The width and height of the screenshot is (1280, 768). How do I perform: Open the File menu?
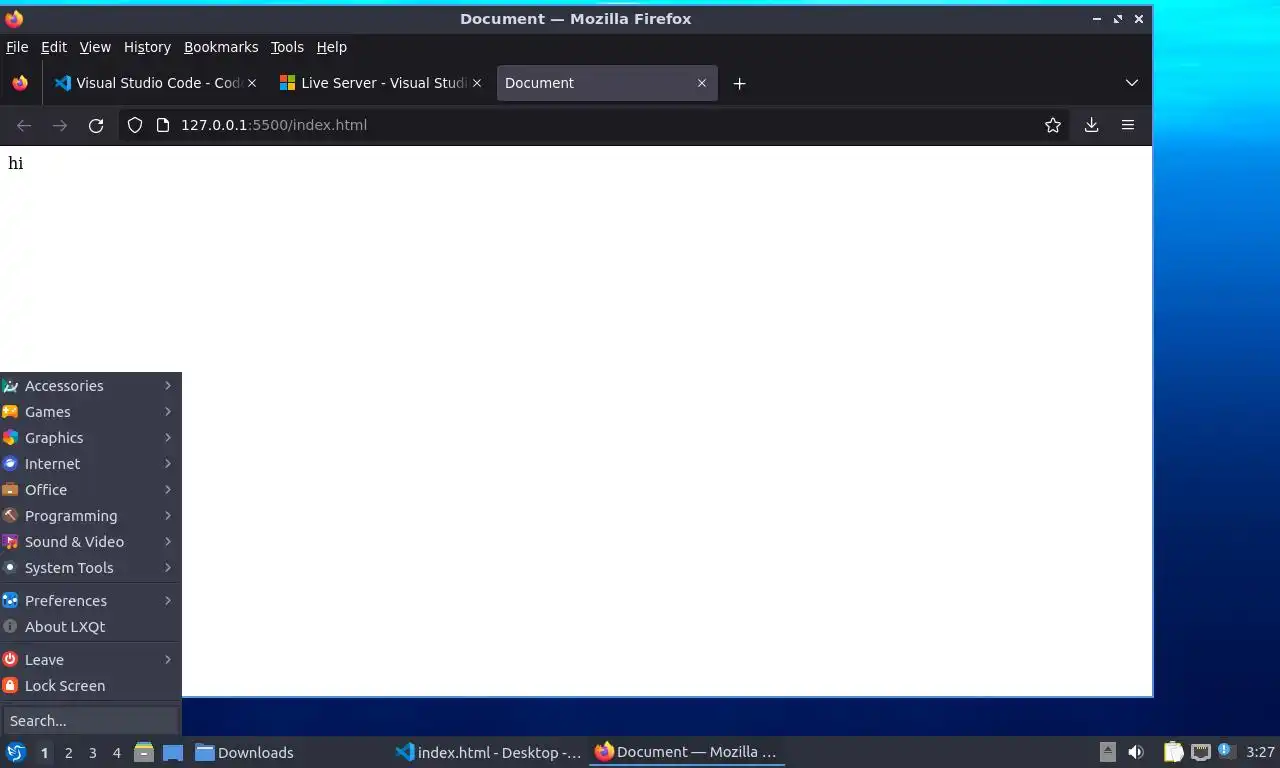[17, 47]
